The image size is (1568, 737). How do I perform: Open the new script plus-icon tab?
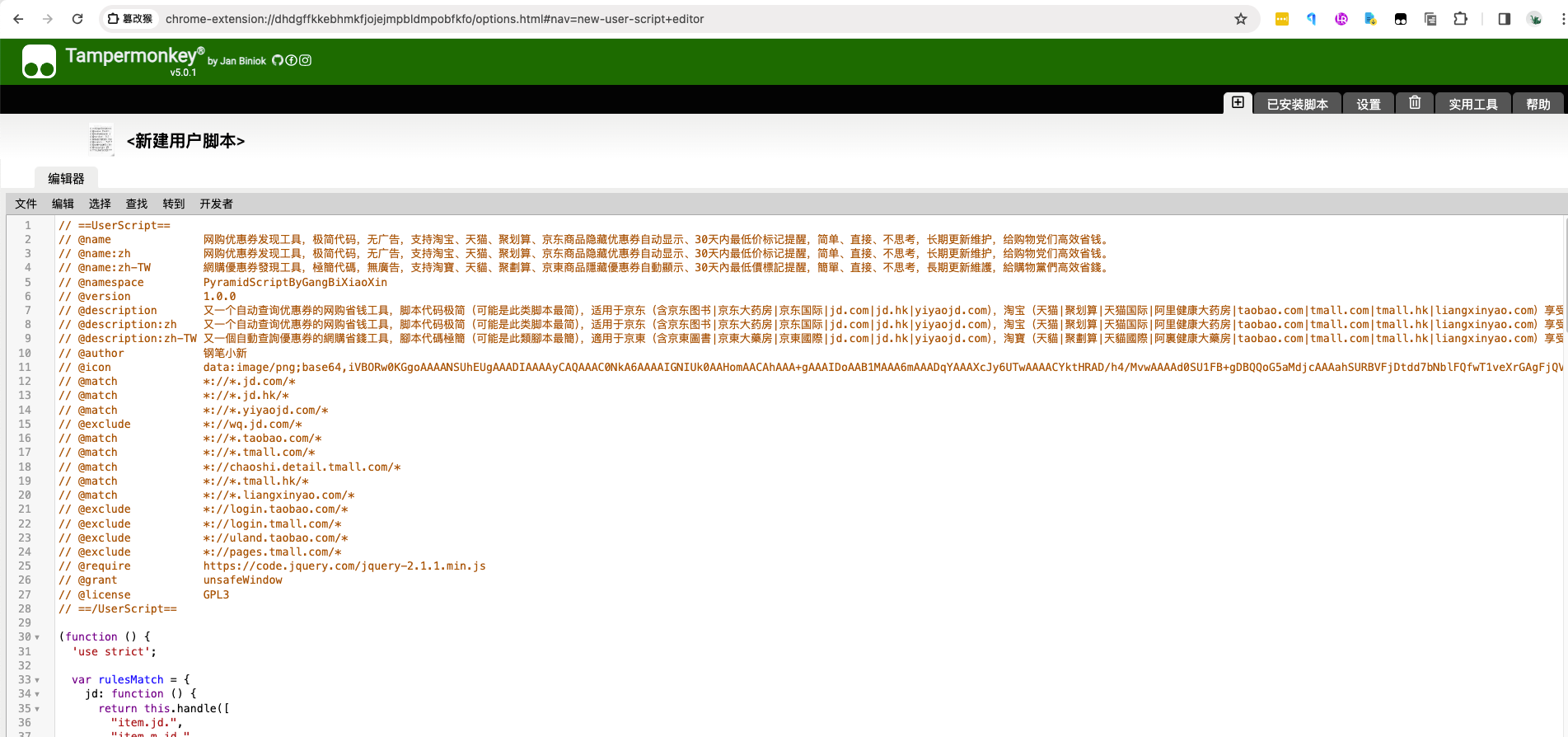coord(1238,103)
